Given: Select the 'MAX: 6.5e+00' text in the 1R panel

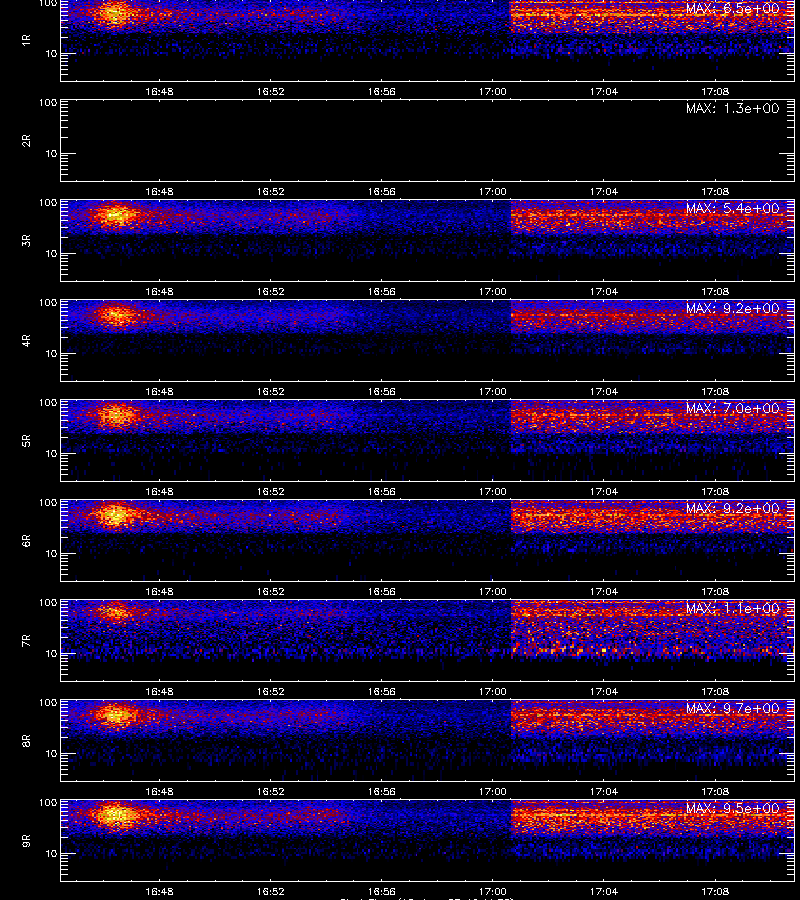Looking at the screenshot, I should coord(733,9).
